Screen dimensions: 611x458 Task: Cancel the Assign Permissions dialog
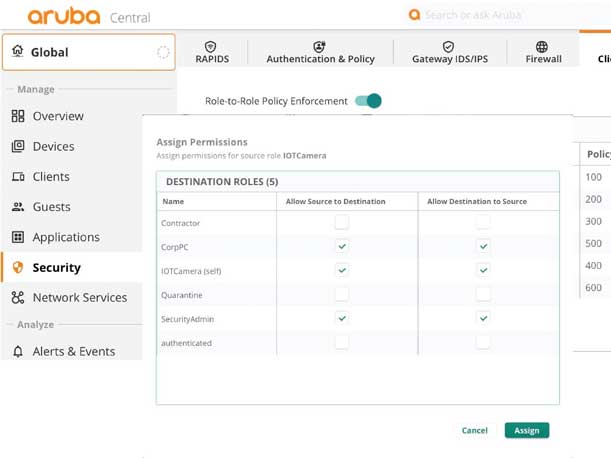475,430
